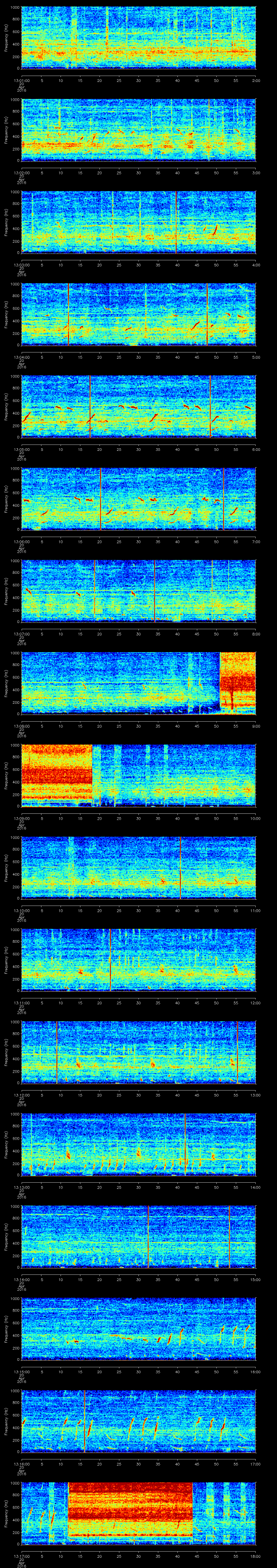Select the spectrogram panel starting at 13:16:00
This screenshot has height=1568, width=277.
[x=138, y=1421]
